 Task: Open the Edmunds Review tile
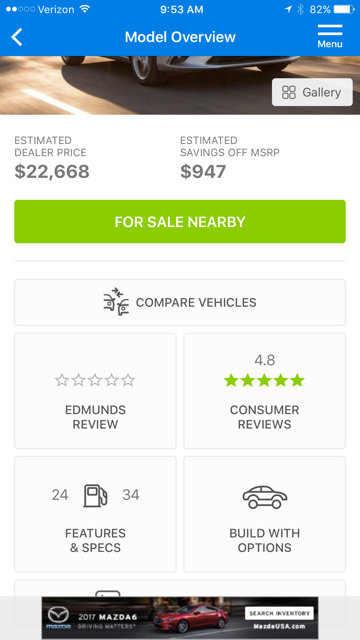click(x=96, y=391)
